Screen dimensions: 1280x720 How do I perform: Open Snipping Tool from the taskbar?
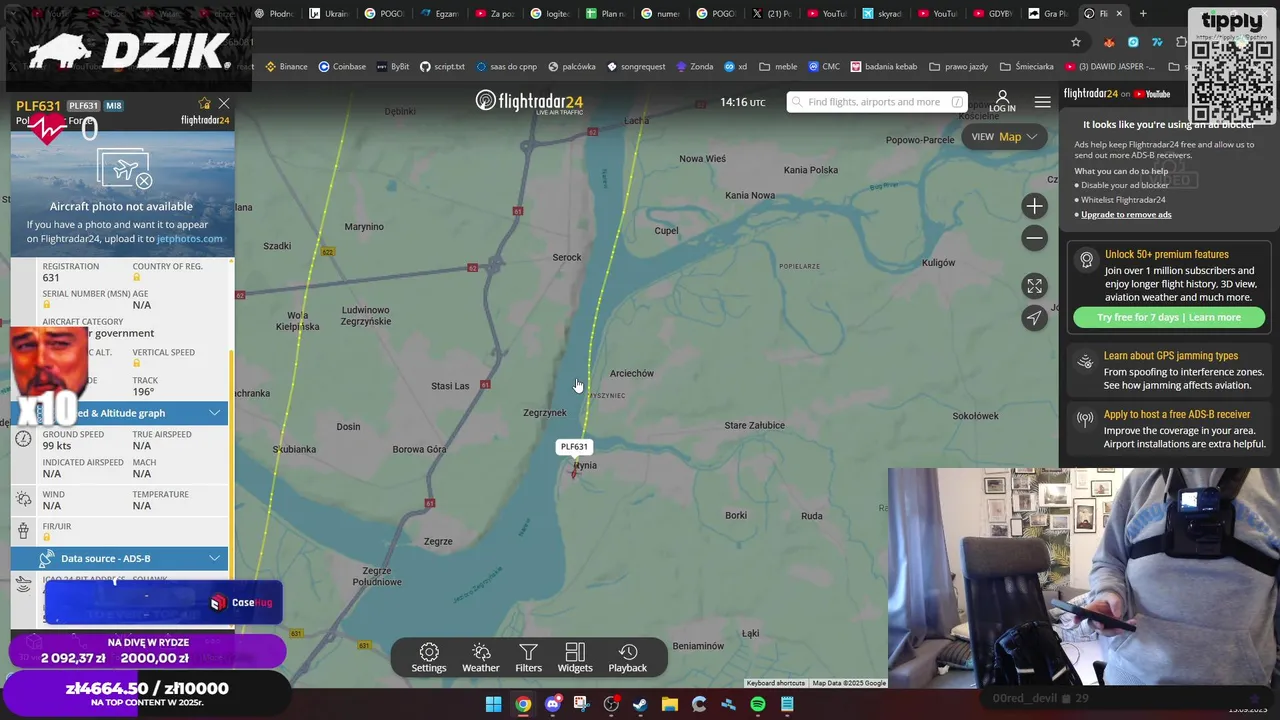tap(581, 704)
